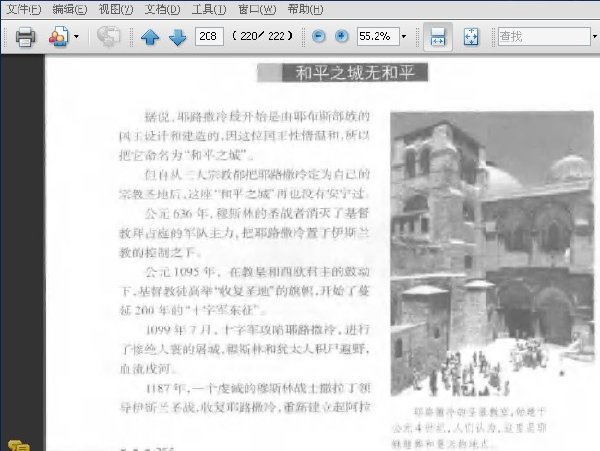Click the comments icon in left sidebar

coord(18,446)
